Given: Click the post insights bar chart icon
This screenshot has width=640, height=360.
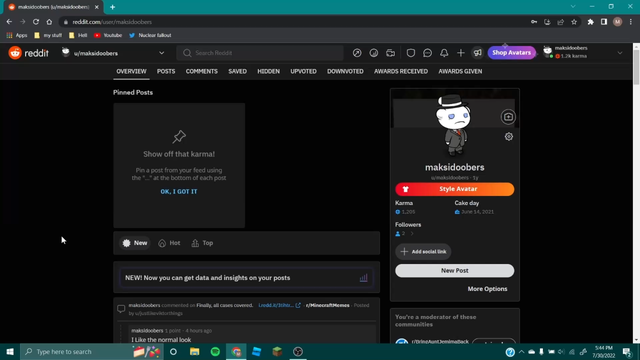Looking at the screenshot, I should [x=363, y=278].
